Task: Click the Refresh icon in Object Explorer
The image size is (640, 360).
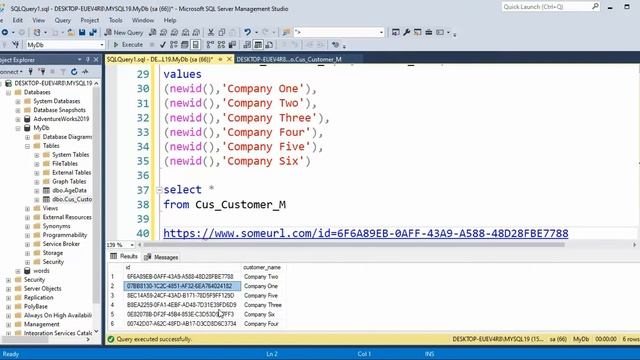Action: (x=74, y=72)
